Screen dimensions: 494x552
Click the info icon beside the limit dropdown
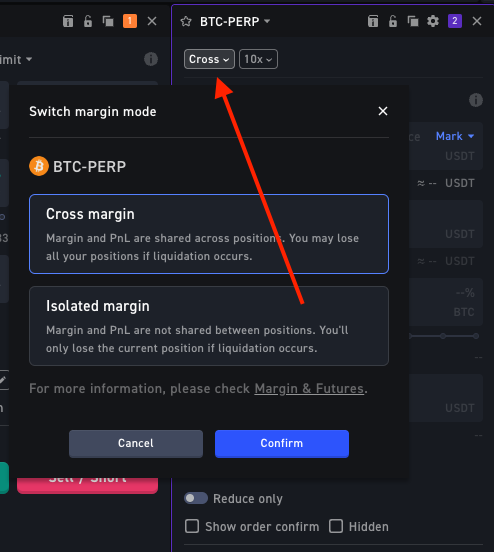[151, 59]
